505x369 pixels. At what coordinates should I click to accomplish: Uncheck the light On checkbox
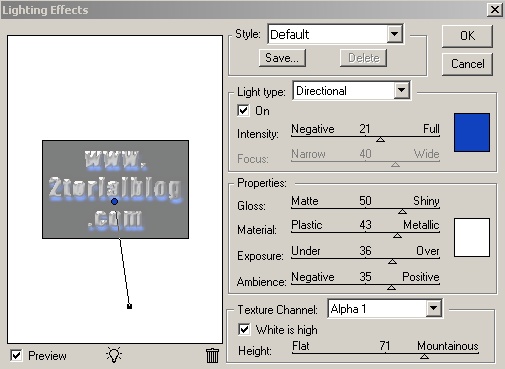tap(243, 110)
